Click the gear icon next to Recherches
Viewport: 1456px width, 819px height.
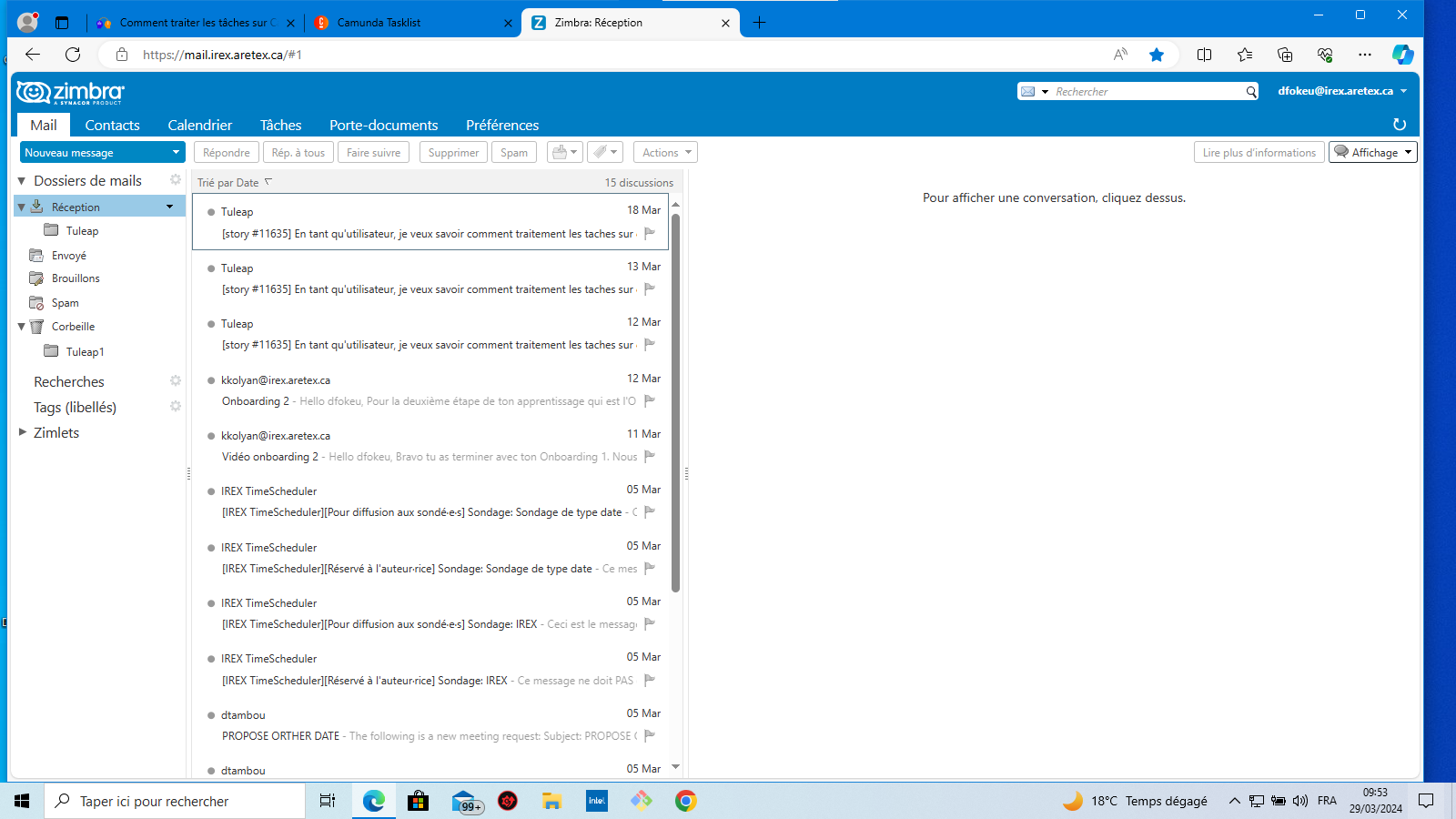pos(176,381)
